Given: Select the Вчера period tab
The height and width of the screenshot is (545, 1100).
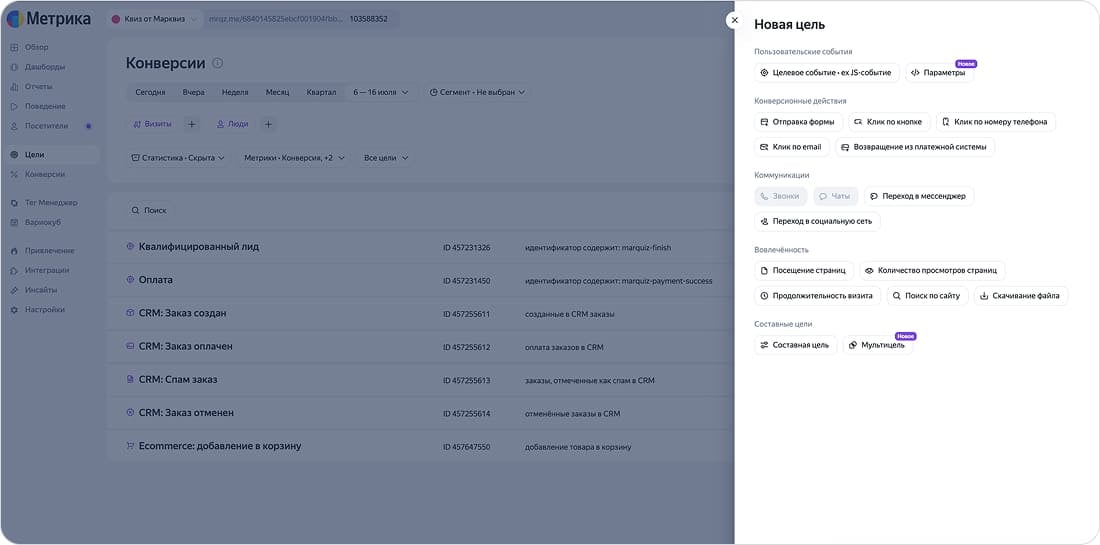Looking at the screenshot, I should tap(194, 92).
